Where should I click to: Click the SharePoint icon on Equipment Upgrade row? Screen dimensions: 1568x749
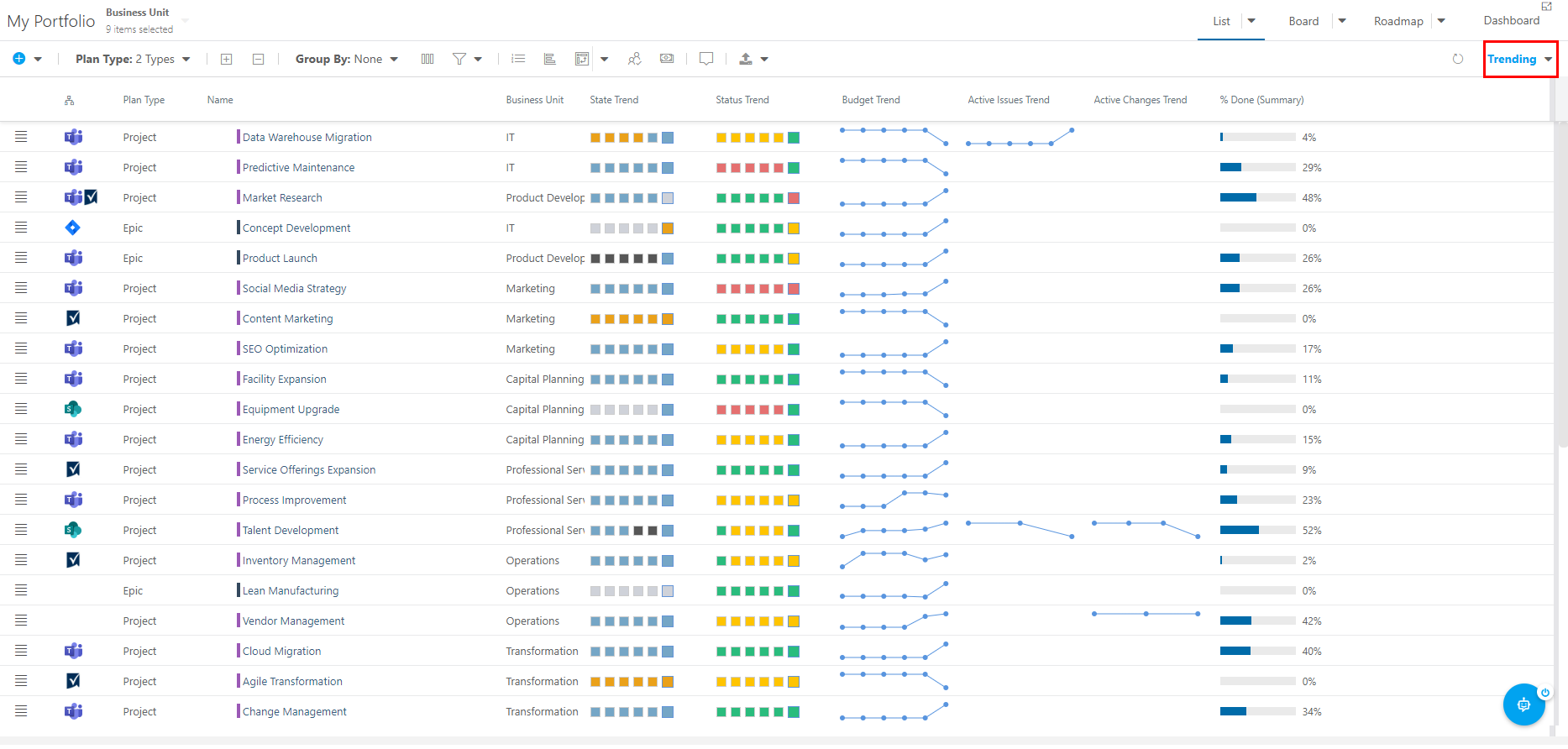point(73,409)
